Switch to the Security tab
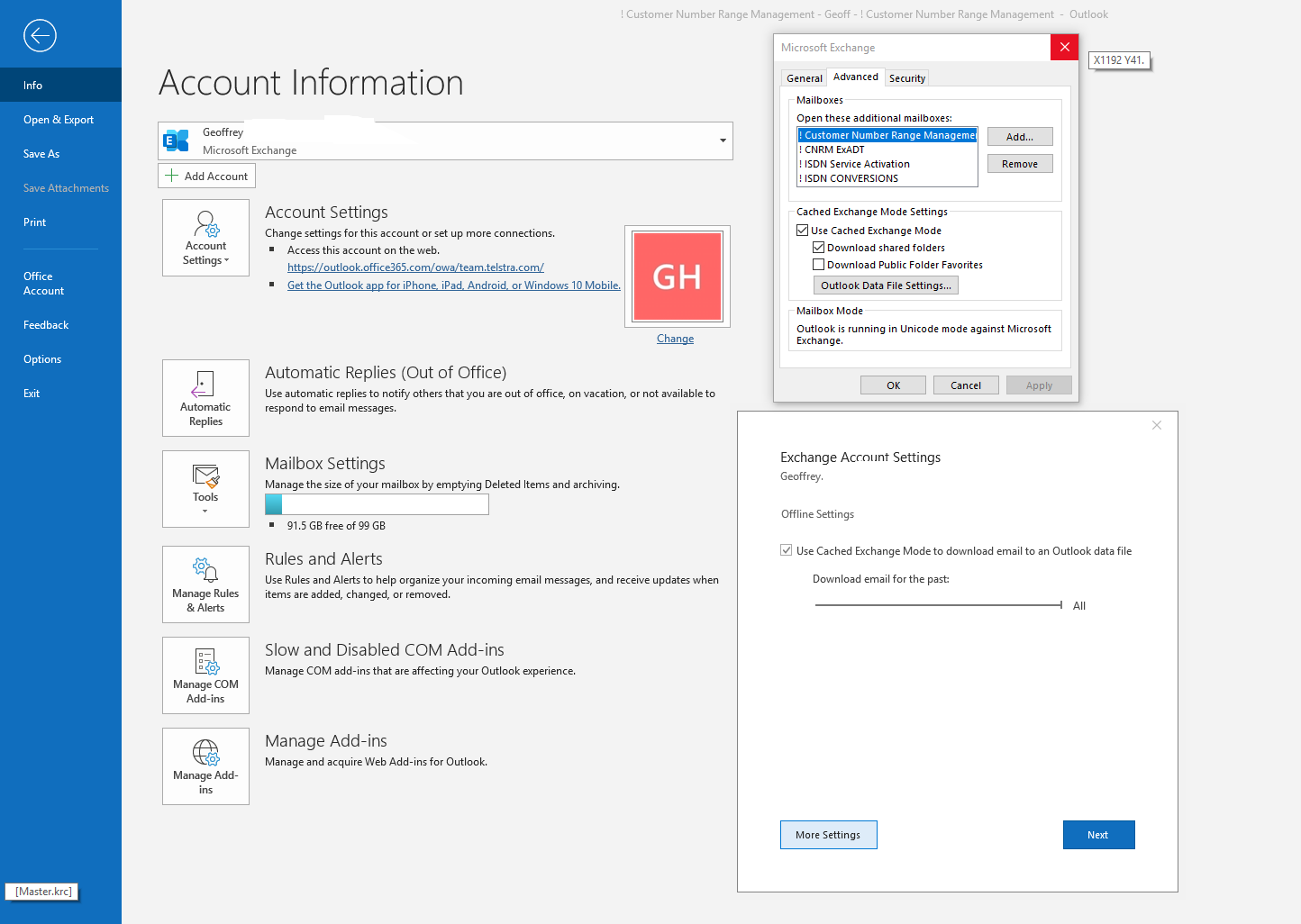Screen dimensions: 1301x924 (907, 78)
